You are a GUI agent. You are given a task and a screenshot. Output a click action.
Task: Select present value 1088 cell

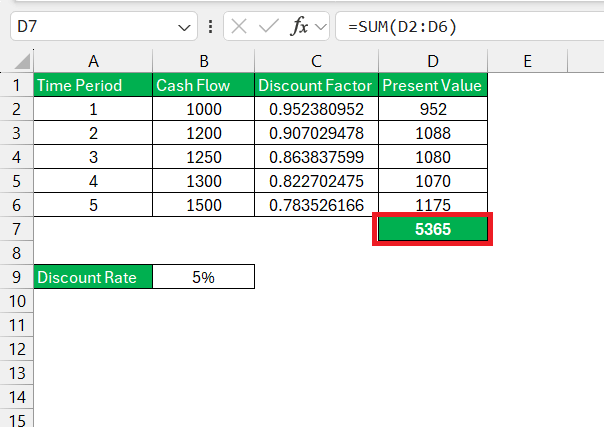pyautogui.click(x=433, y=133)
